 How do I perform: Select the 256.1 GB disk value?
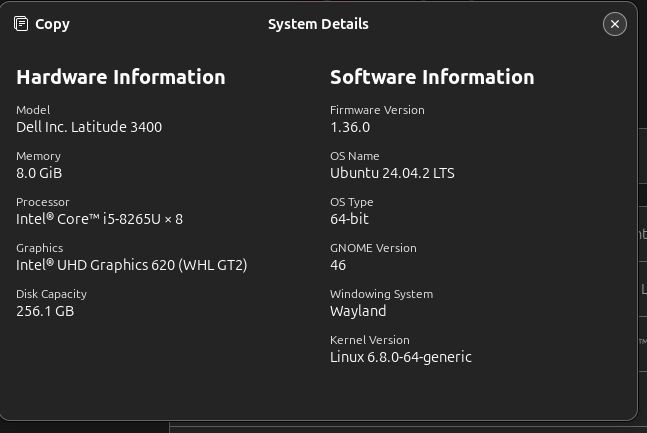tap(45, 311)
